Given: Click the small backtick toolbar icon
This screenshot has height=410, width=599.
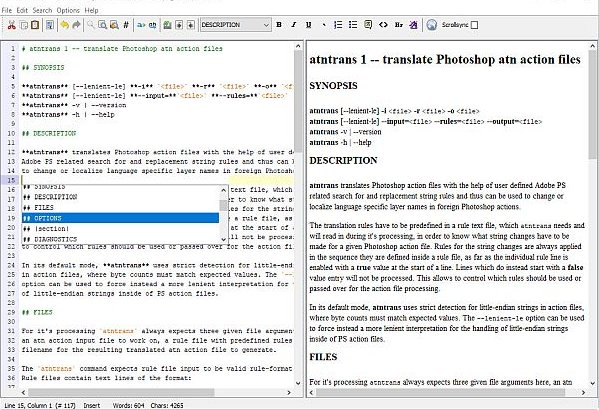Looking at the screenshot, I should coord(324,25).
